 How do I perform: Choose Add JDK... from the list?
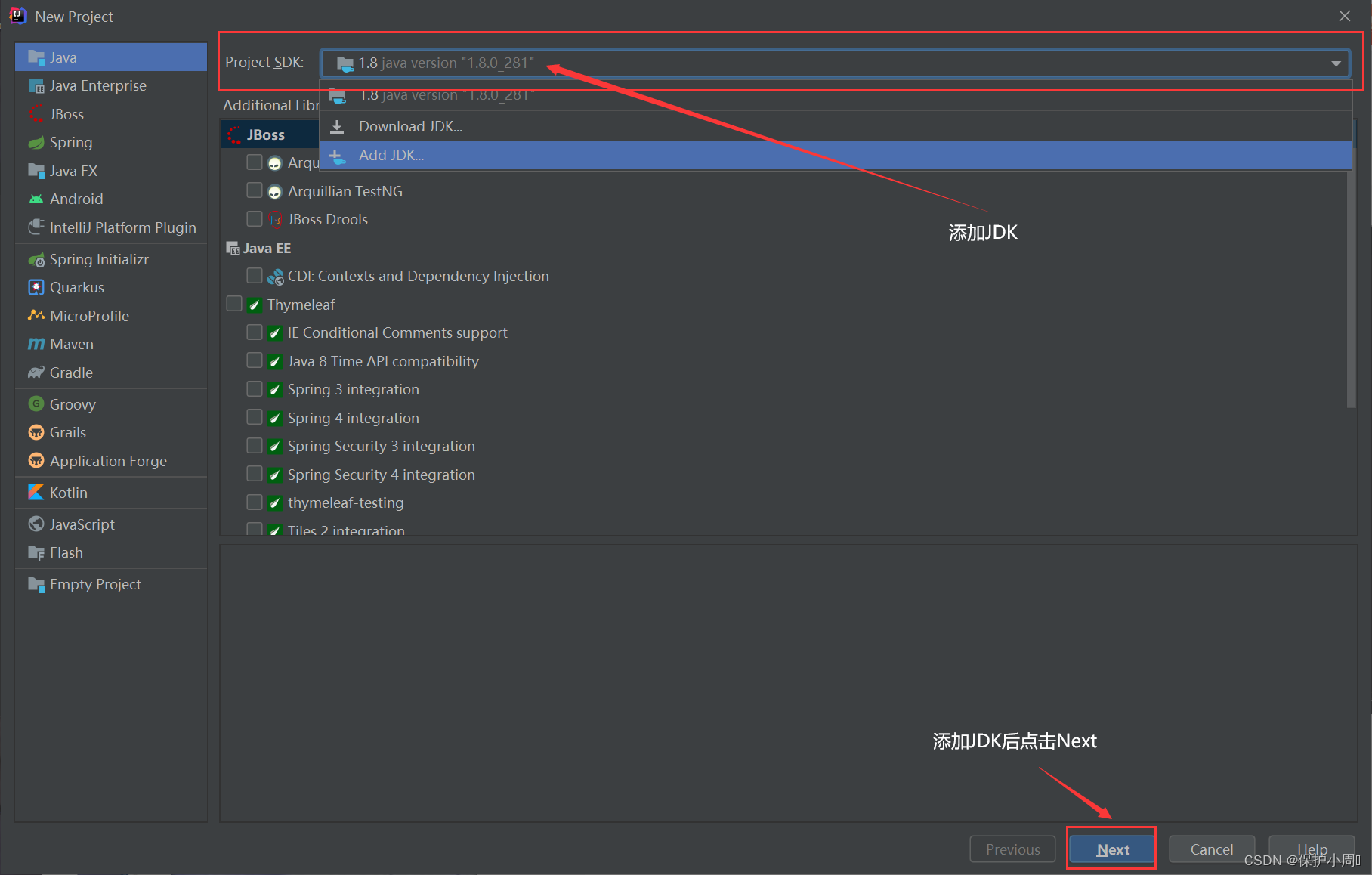[836, 156]
